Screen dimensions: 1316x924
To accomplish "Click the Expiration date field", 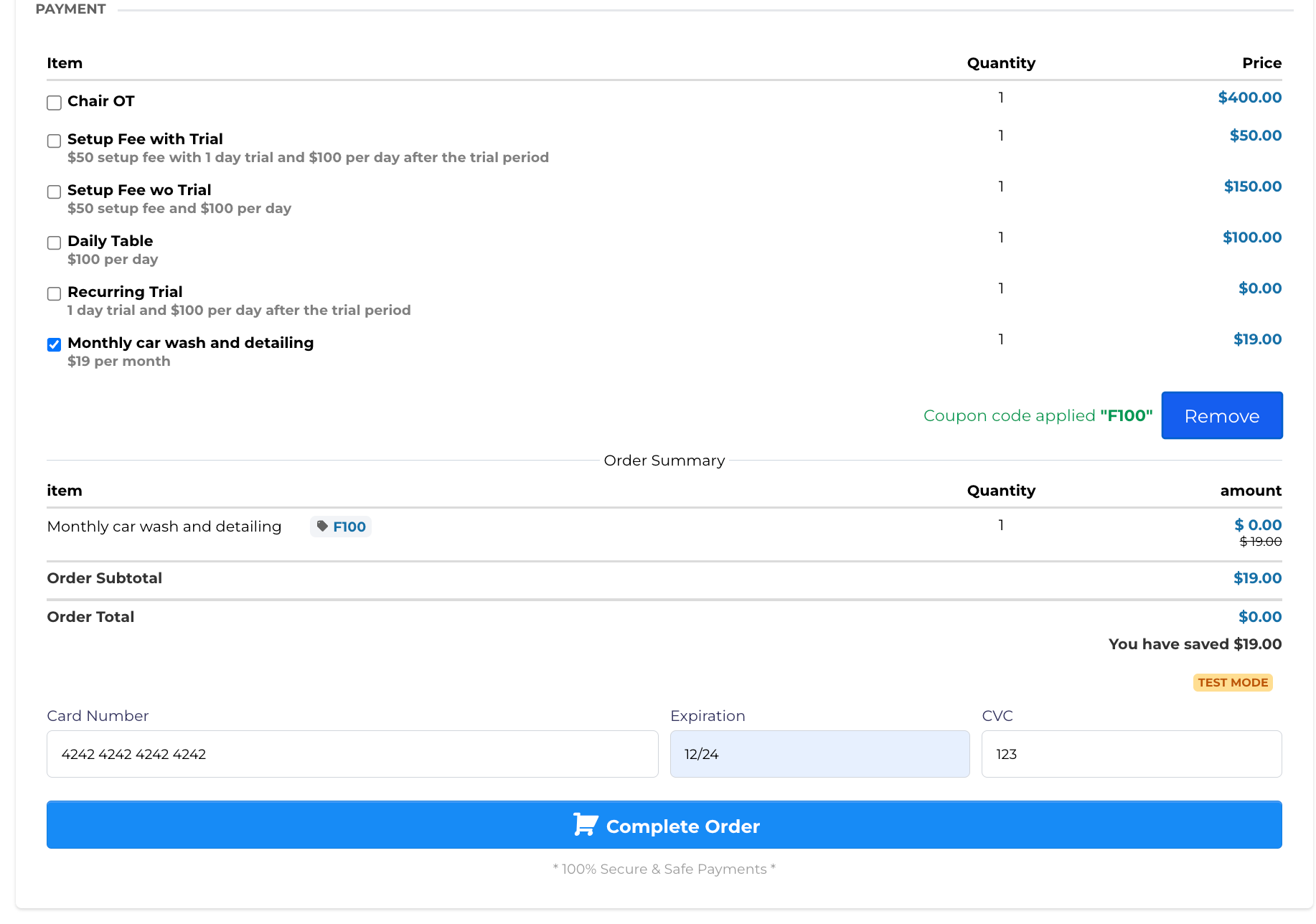I will (819, 754).
